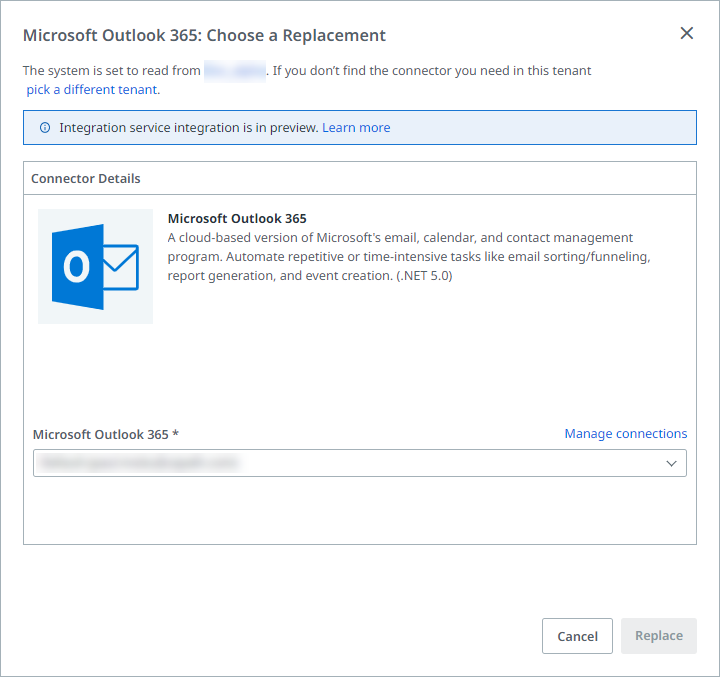
Task: Click the 'Microsoft Outlook 365 *' field label
Action: 106,434
